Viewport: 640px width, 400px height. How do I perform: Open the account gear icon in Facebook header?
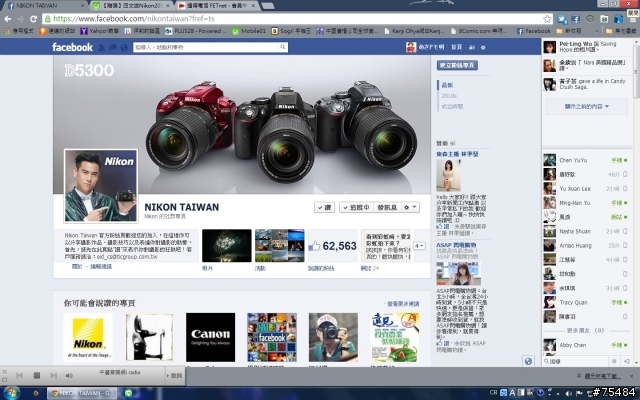[483, 47]
